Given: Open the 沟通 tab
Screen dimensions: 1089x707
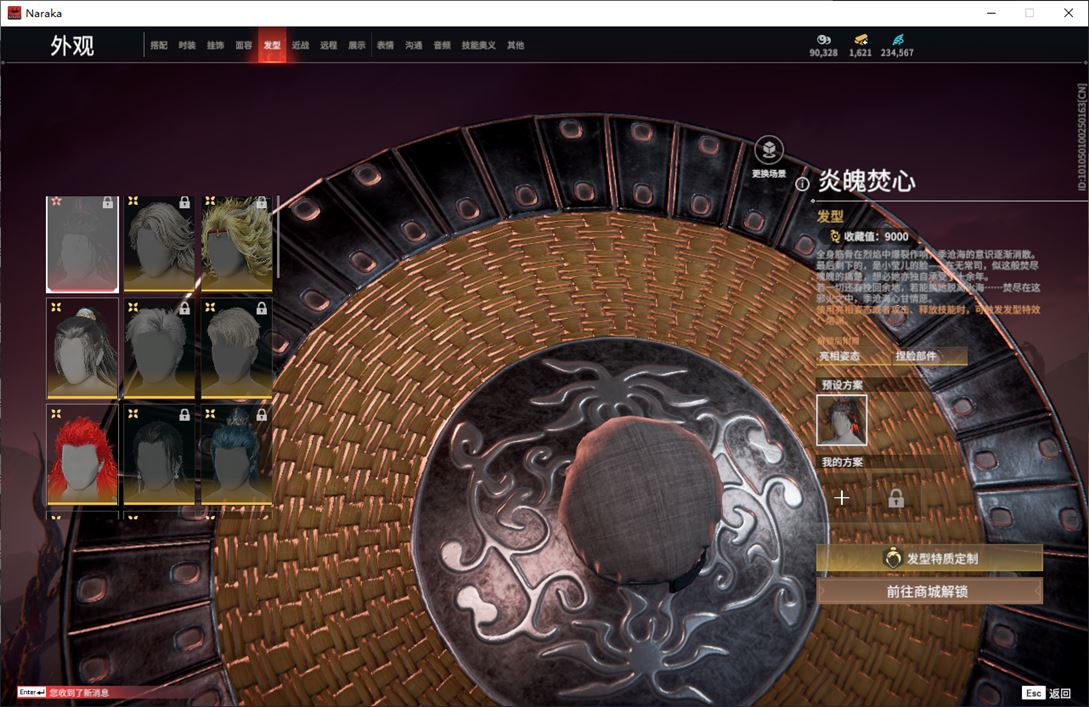Looking at the screenshot, I should coord(414,45).
